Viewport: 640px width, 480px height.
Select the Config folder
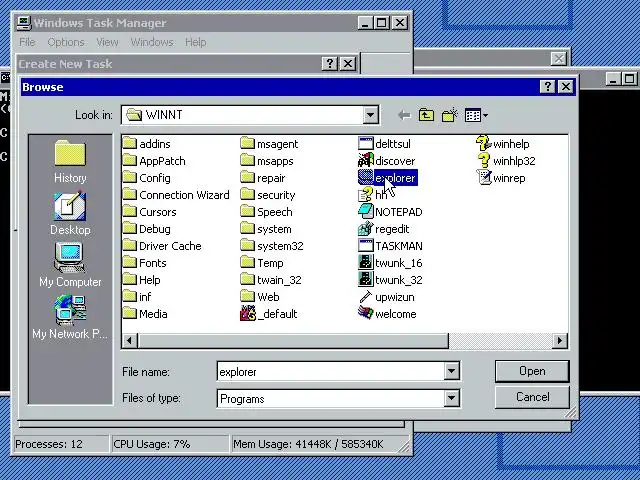coord(147,178)
